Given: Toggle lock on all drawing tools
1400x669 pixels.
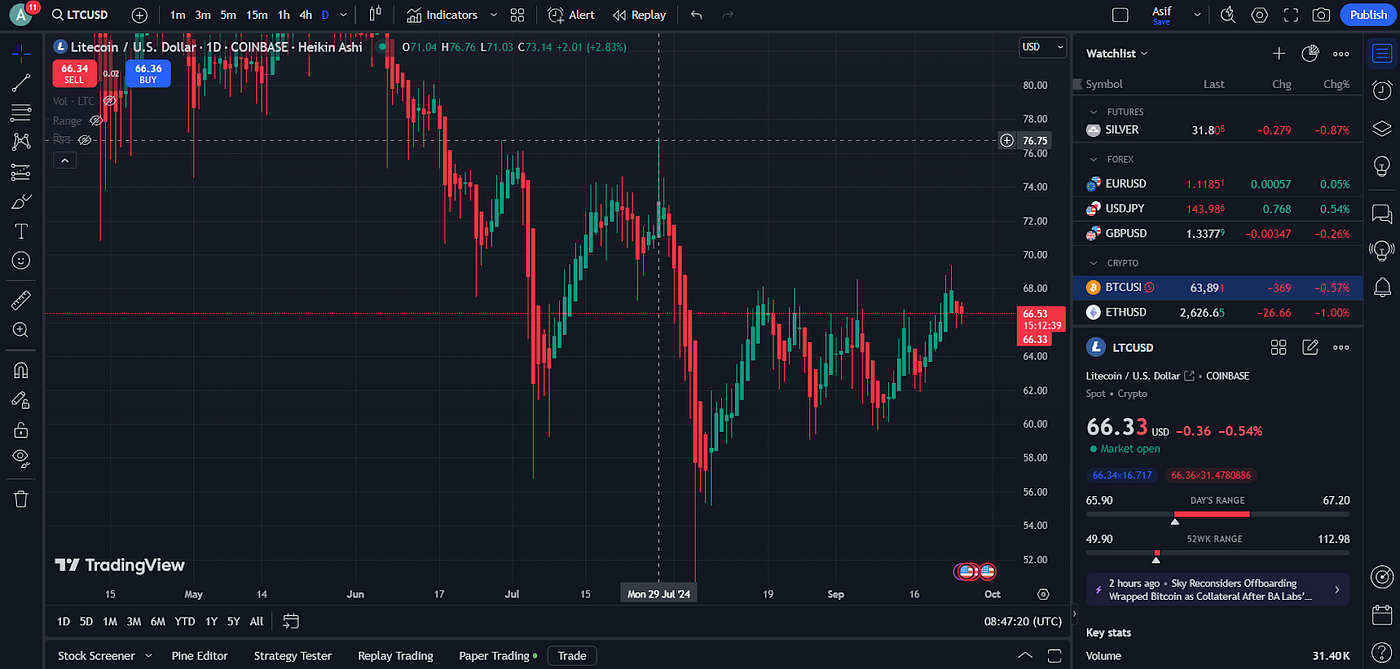Looking at the screenshot, I should click(20, 429).
